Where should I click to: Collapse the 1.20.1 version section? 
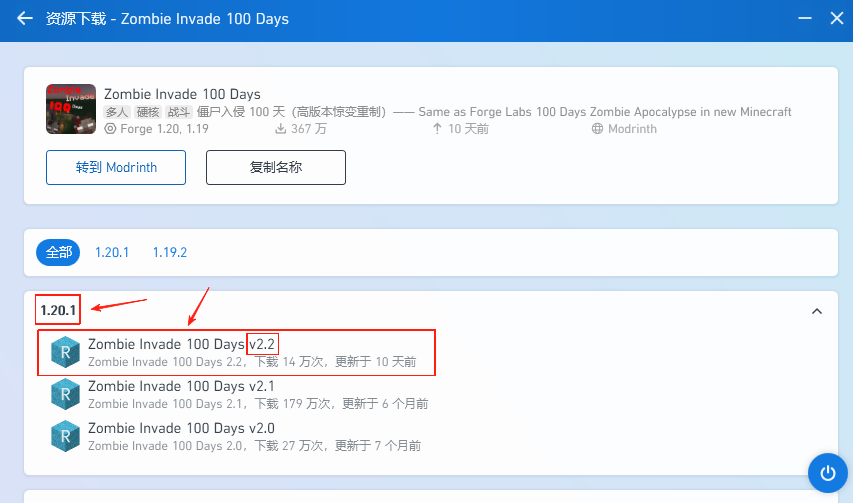pyautogui.click(x=816, y=311)
